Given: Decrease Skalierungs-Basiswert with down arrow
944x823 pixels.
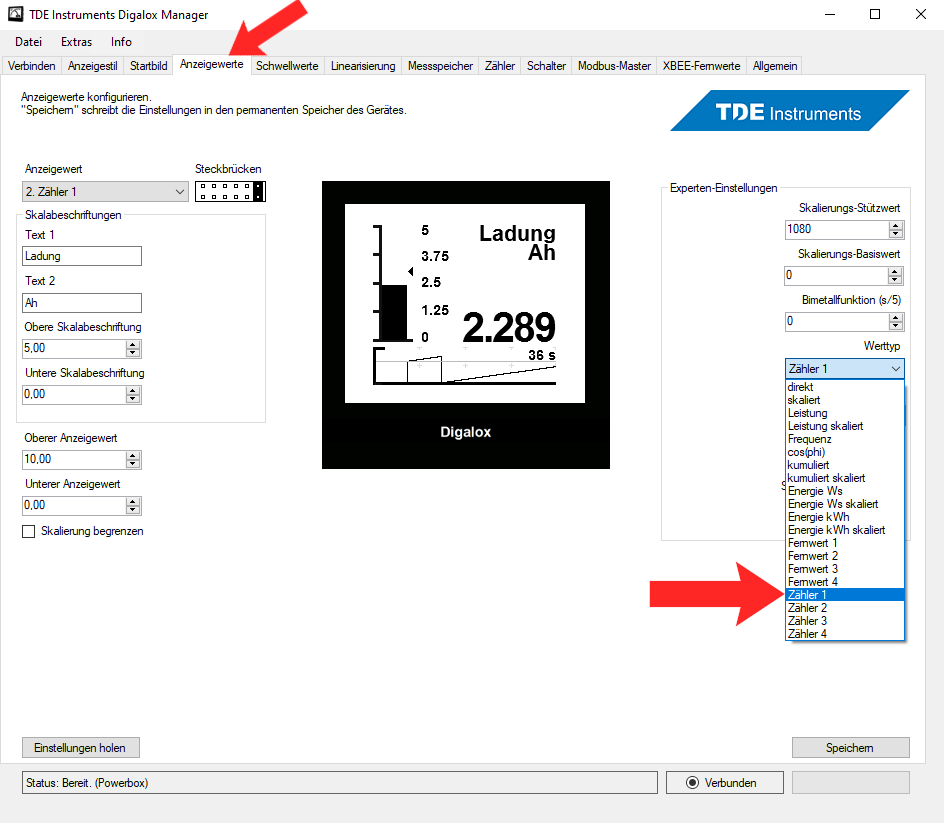Looking at the screenshot, I should 896,280.
